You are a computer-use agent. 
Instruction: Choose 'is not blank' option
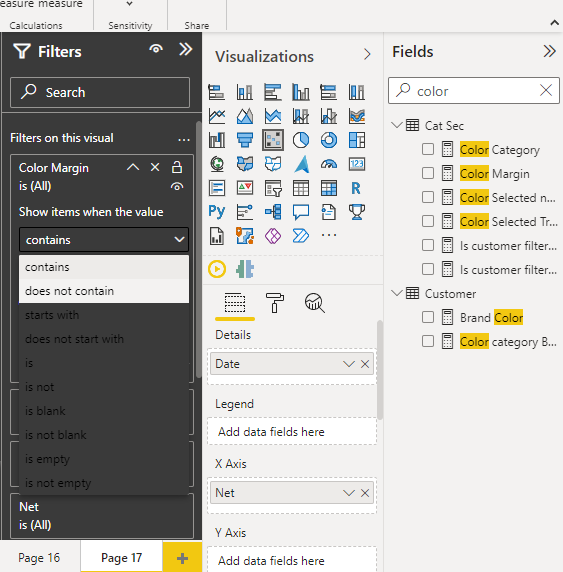point(104,435)
